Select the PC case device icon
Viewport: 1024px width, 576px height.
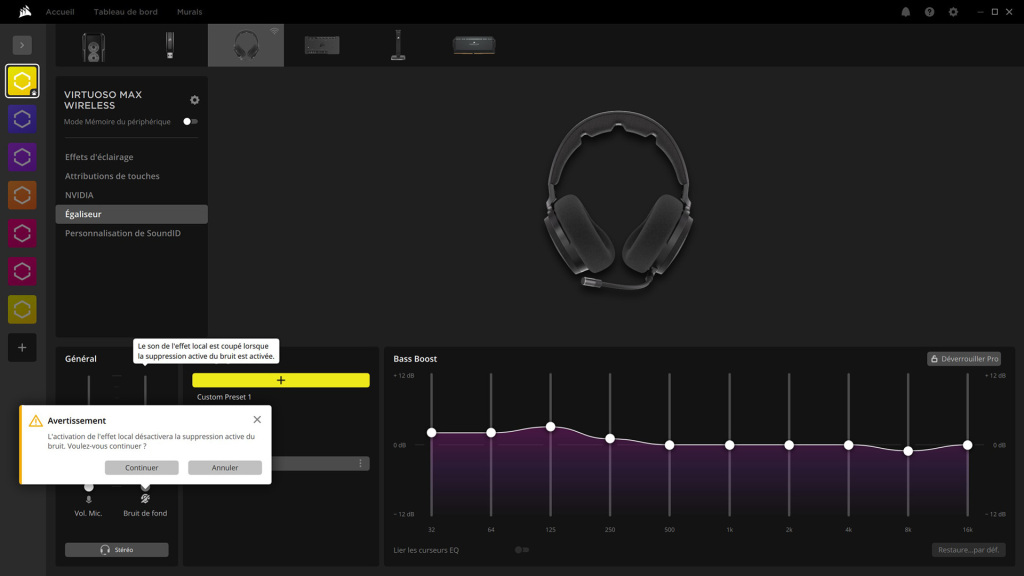pos(93,46)
